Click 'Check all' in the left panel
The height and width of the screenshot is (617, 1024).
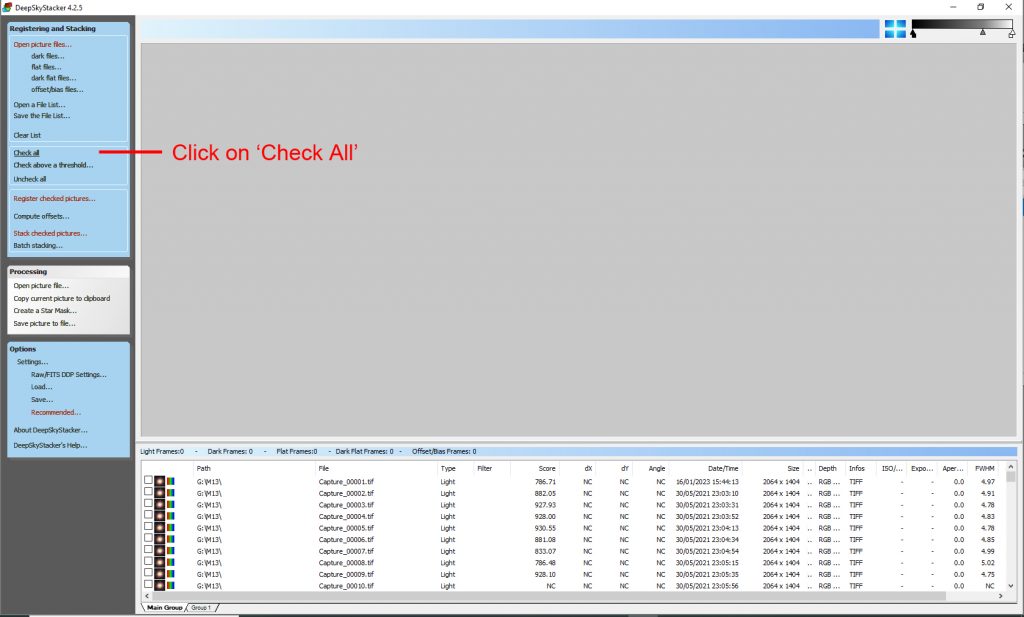(26, 153)
